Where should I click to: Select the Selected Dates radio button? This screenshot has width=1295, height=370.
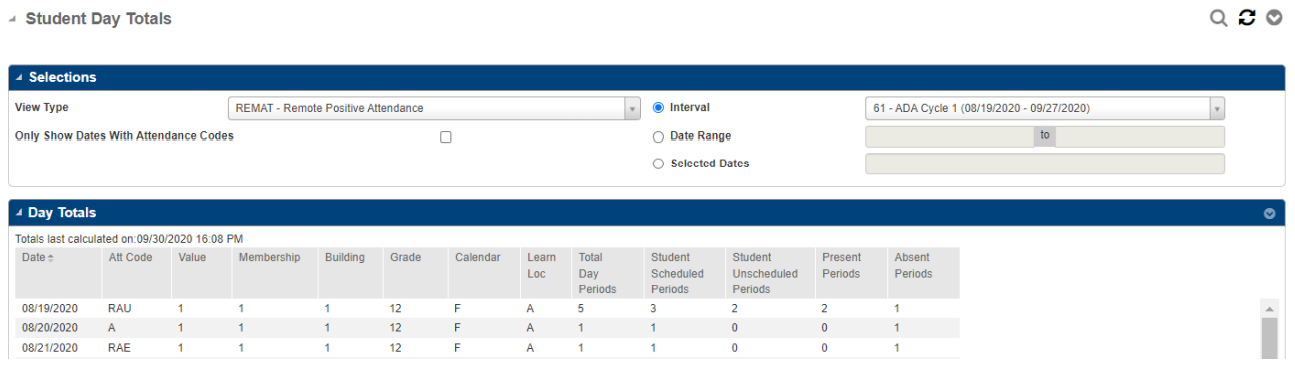coord(658,164)
